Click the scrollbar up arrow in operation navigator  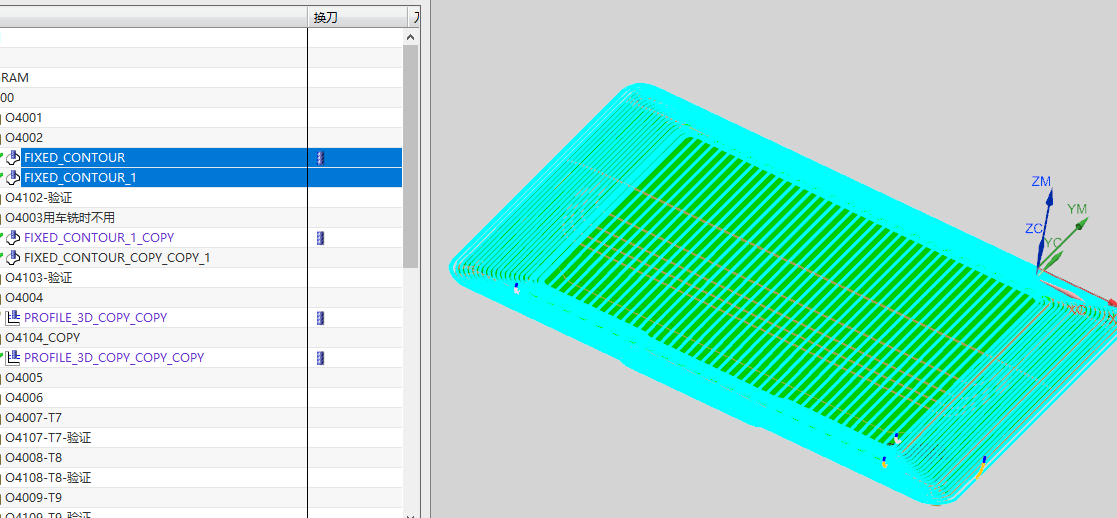pos(410,37)
